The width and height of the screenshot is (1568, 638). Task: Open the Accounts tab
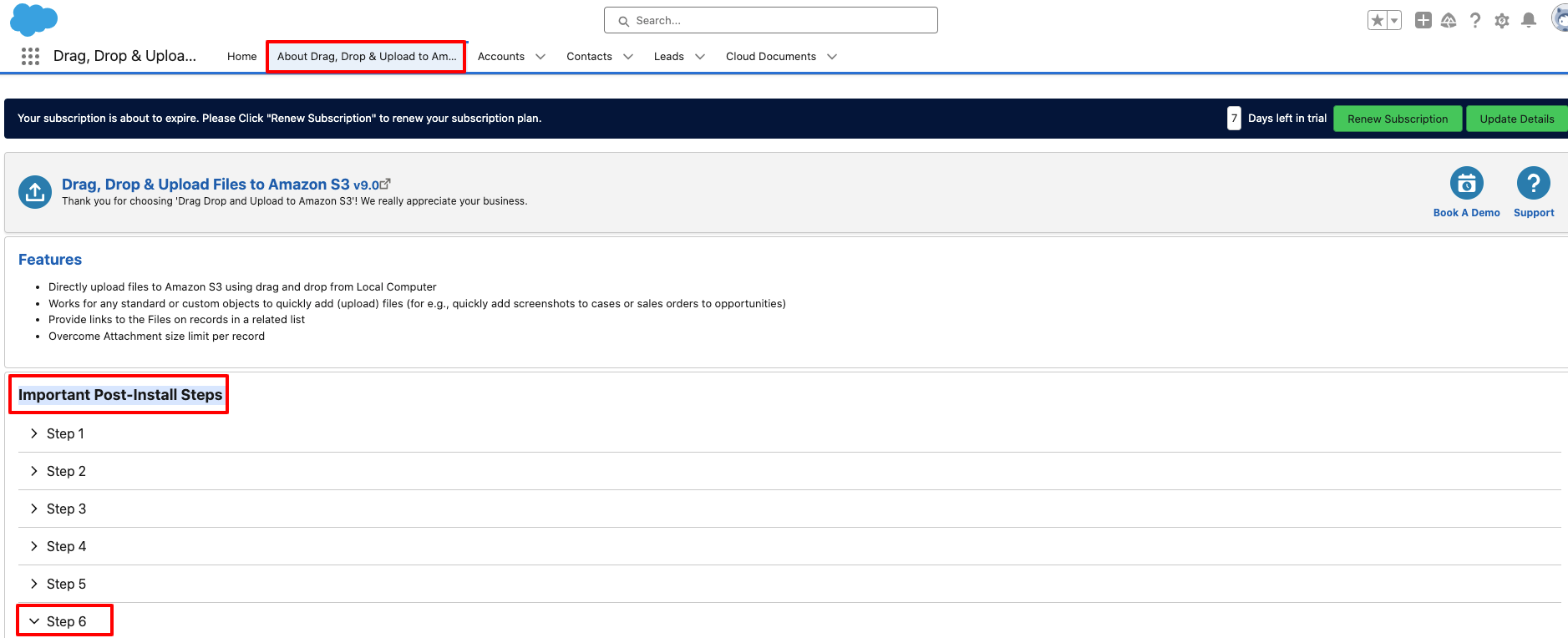[501, 56]
